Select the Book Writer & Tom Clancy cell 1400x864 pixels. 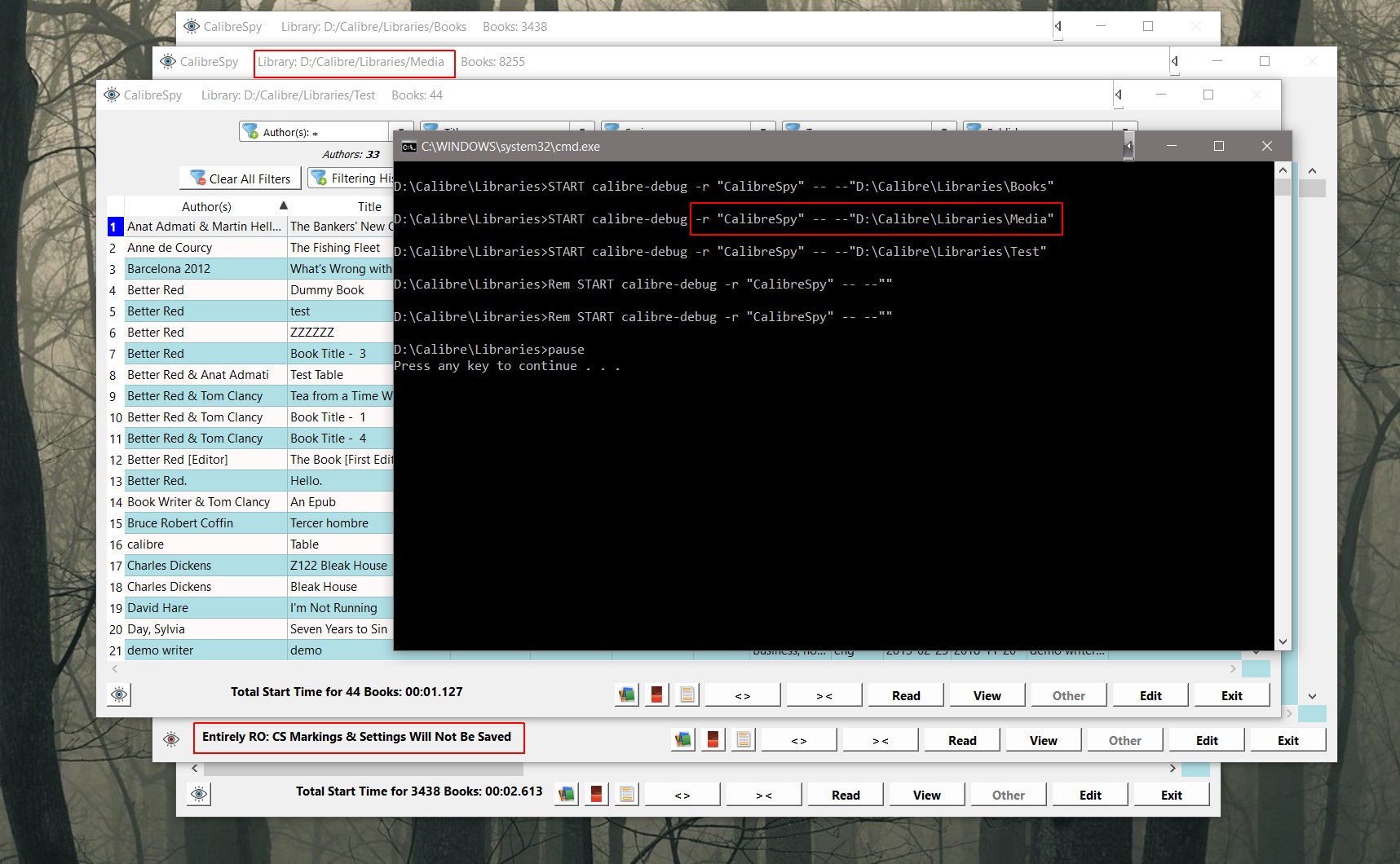[x=205, y=502]
